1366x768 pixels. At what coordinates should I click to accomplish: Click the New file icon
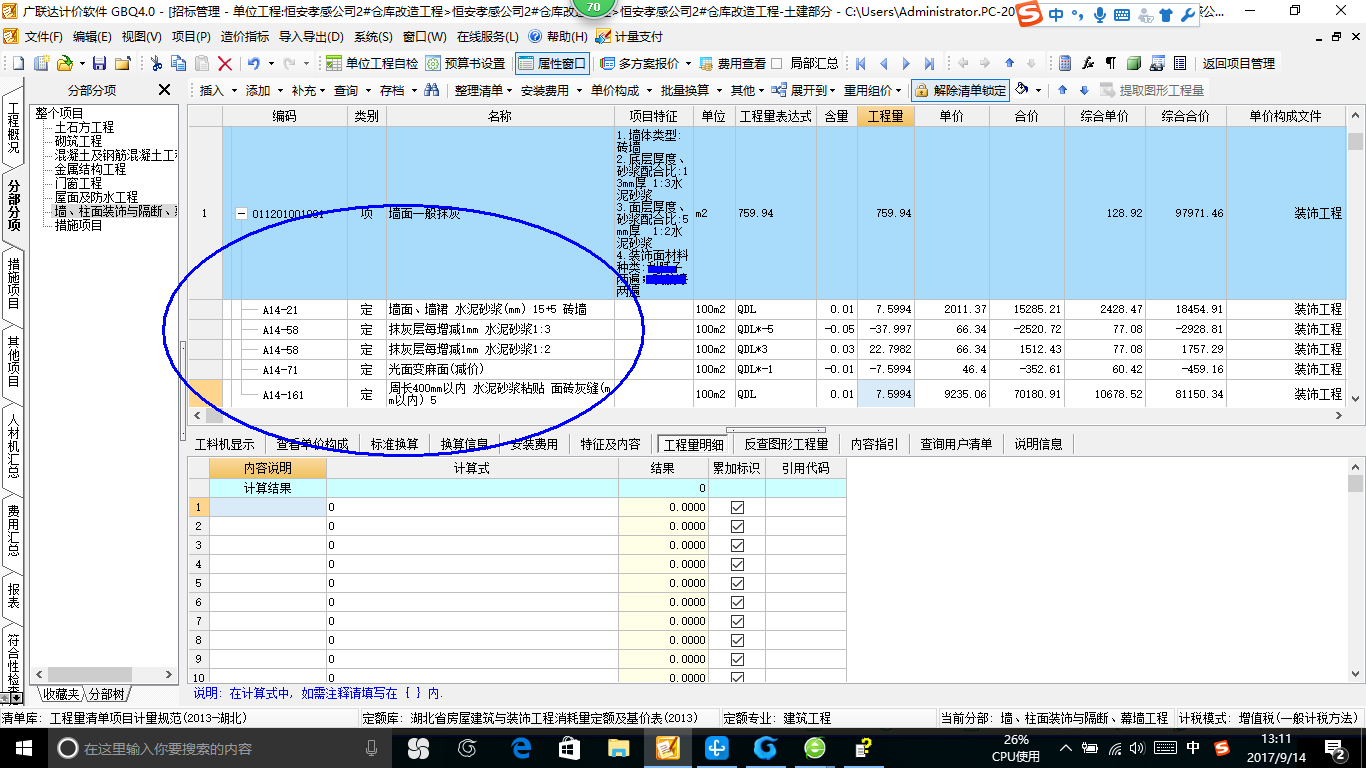(x=16, y=63)
